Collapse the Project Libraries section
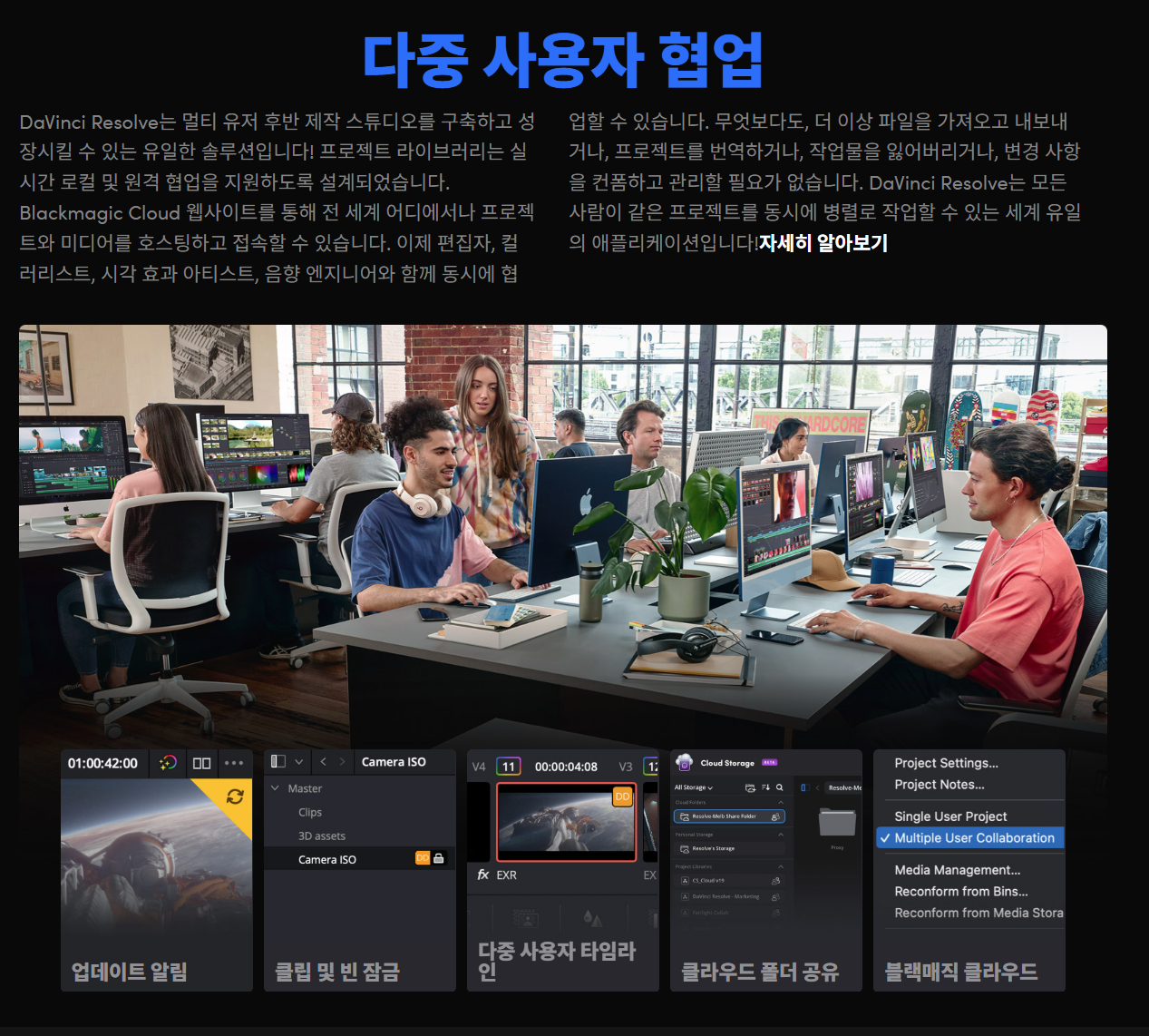 [781, 866]
